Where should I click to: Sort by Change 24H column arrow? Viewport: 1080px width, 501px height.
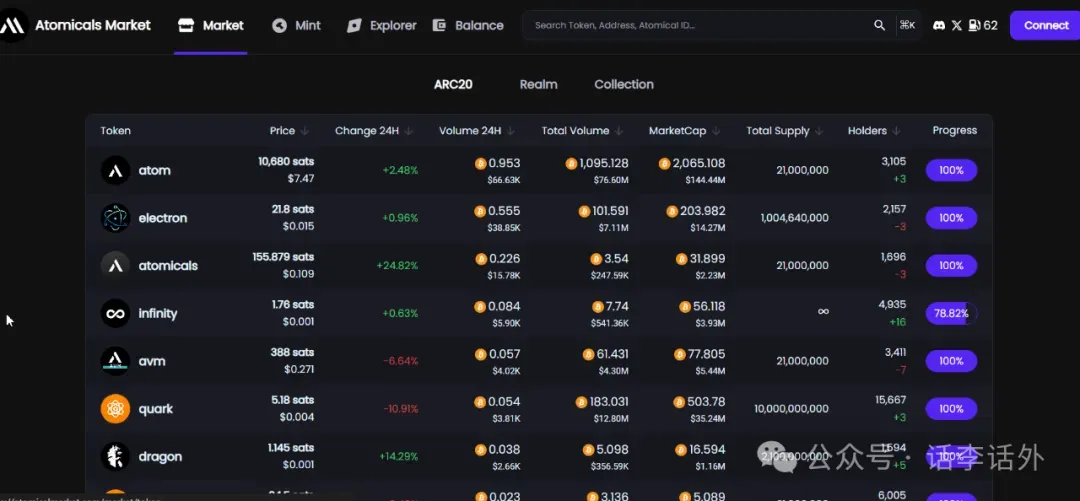point(408,131)
